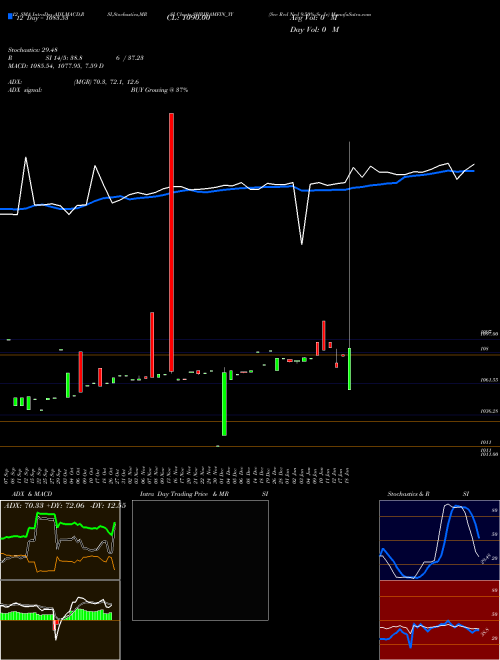The height and width of the screenshot is (660, 500).
Task: Click the ADX line chart thumbnail
Action: coord(60,540)
